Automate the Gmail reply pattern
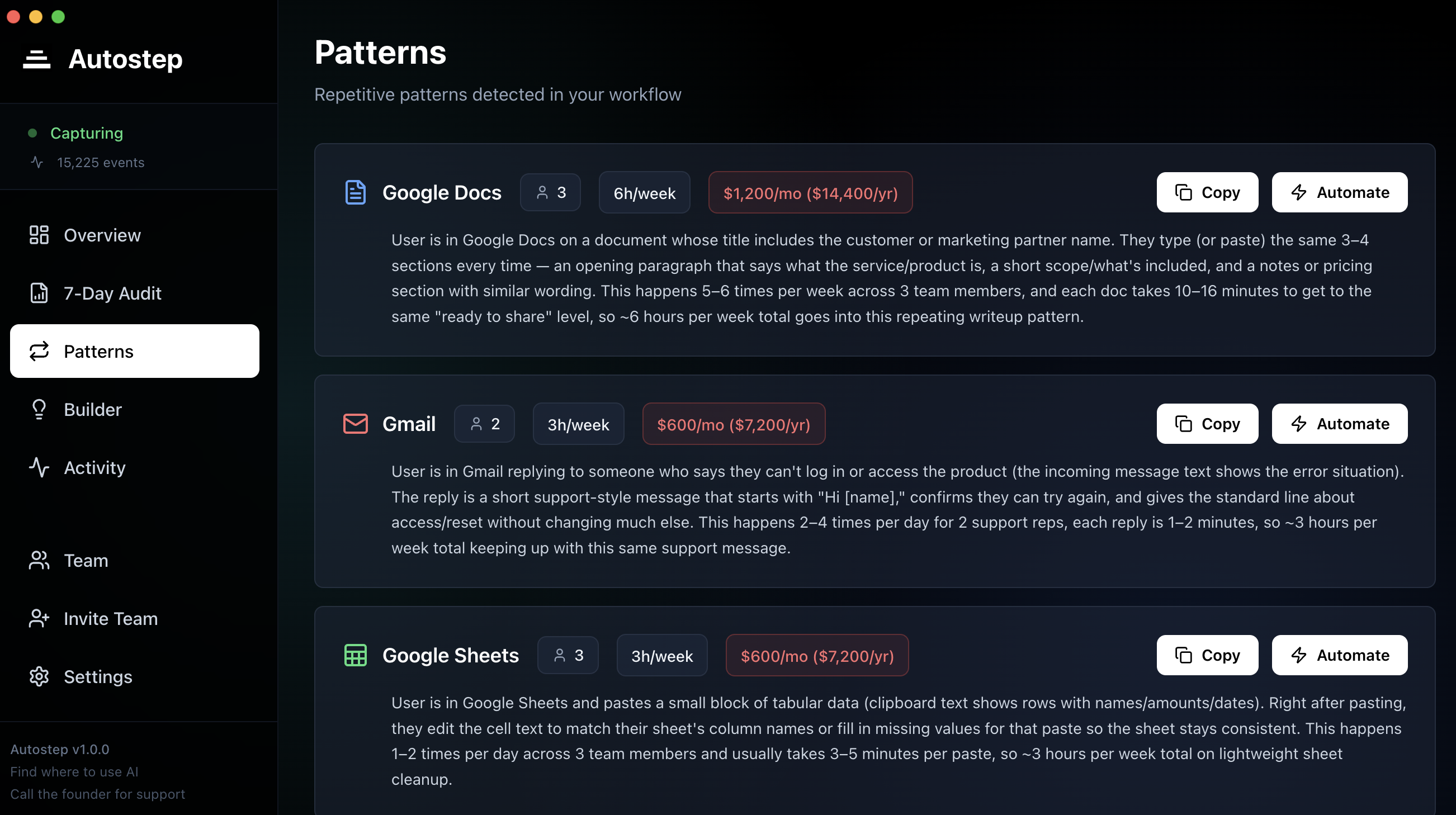 tap(1339, 424)
